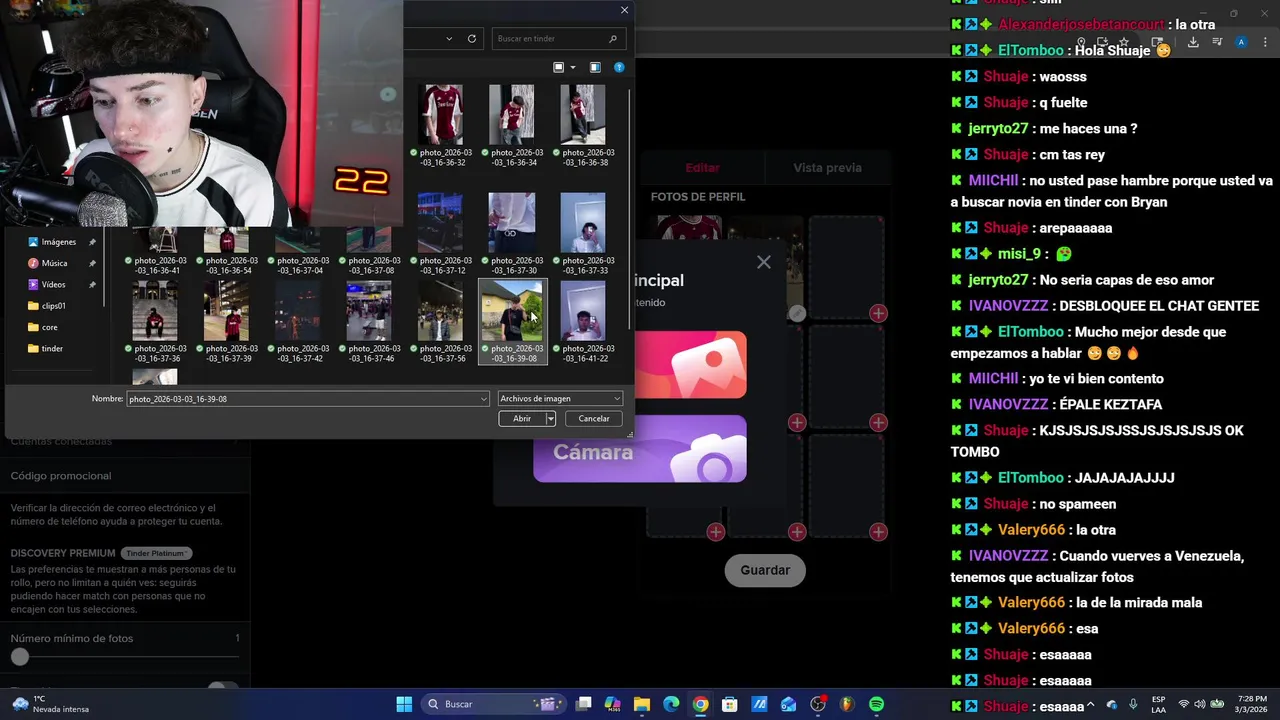
Task: Open OBS Studio from the taskbar
Action: coord(818,704)
